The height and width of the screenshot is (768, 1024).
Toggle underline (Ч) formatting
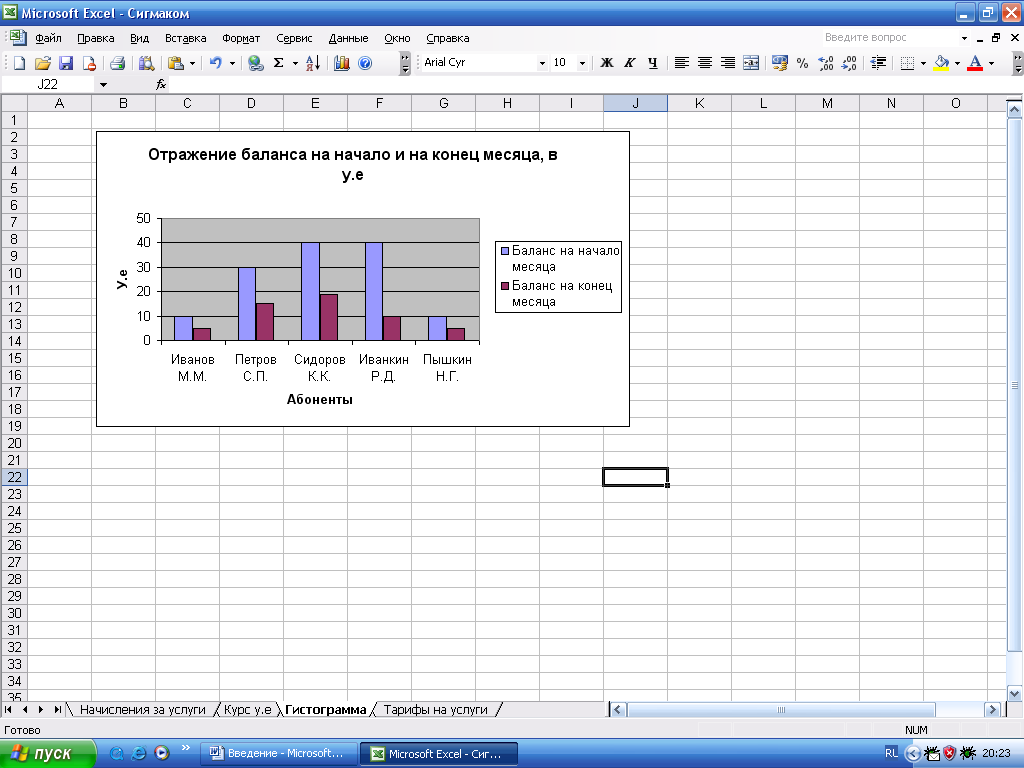tap(652, 63)
